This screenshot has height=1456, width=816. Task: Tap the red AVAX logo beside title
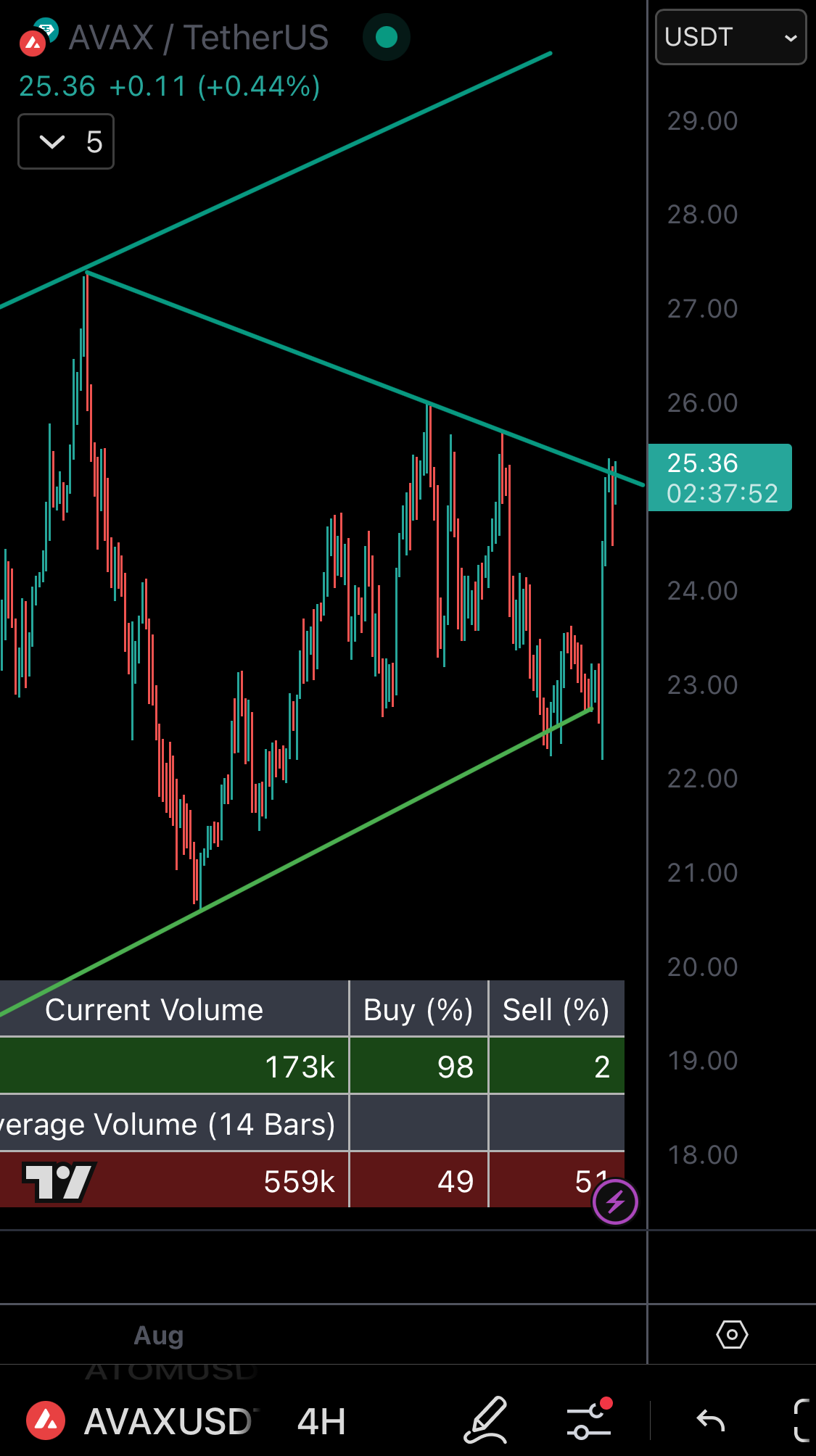point(33,44)
